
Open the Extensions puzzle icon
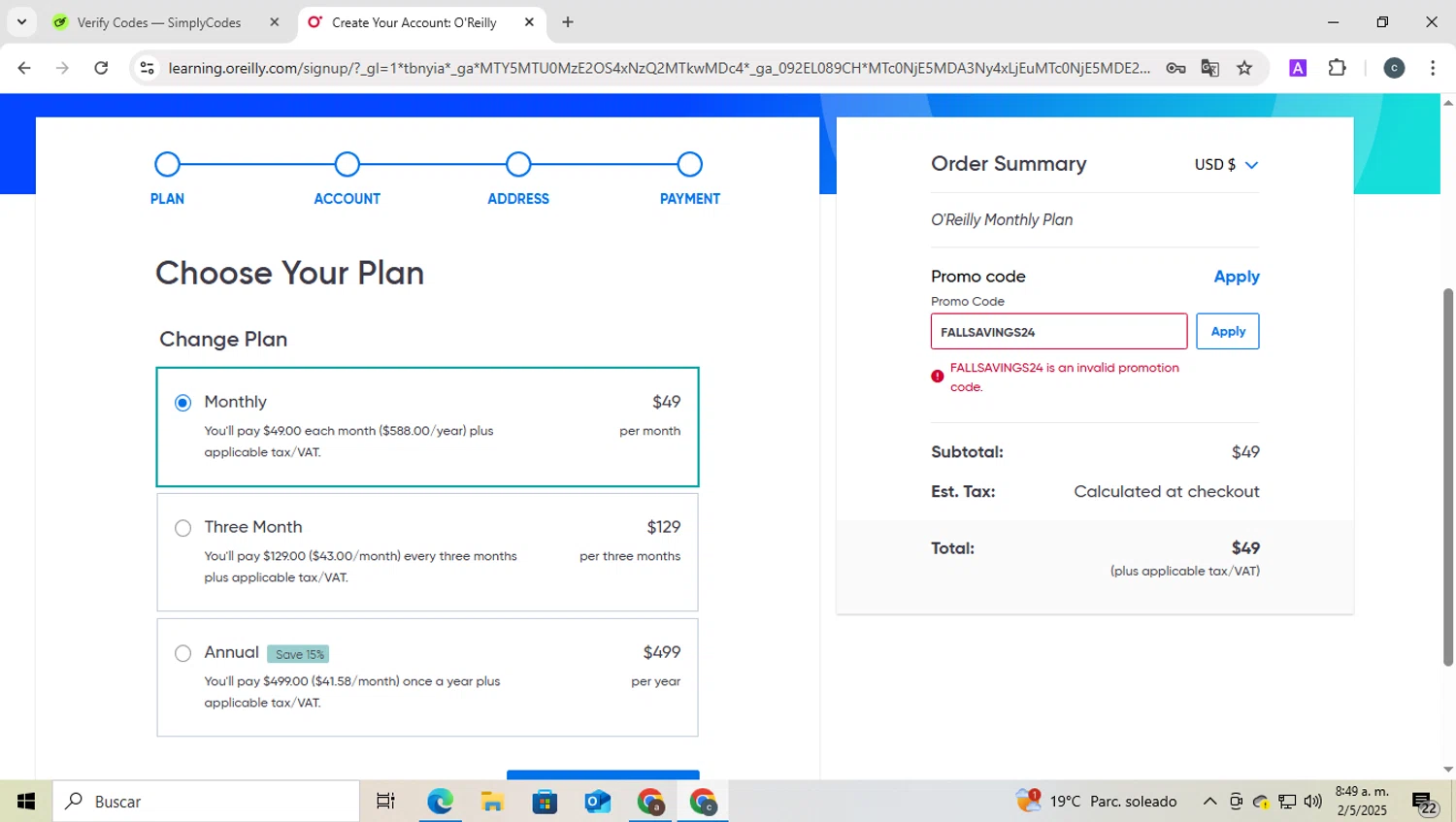pos(1338,68)
